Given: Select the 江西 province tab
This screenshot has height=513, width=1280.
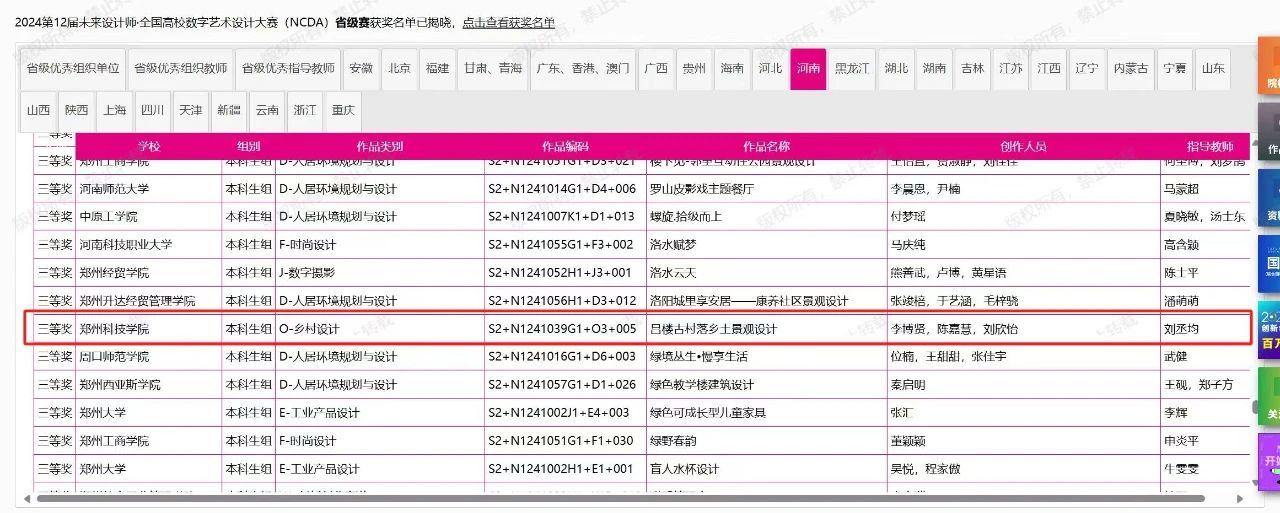Looking at the screenshot, I should 1049,69.
